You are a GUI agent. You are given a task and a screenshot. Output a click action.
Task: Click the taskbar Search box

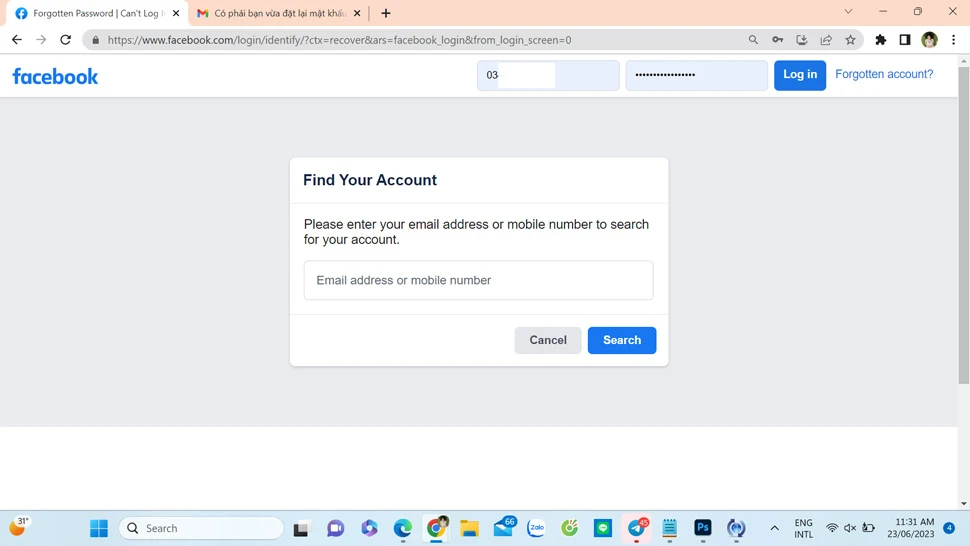[x=201, y=528]
